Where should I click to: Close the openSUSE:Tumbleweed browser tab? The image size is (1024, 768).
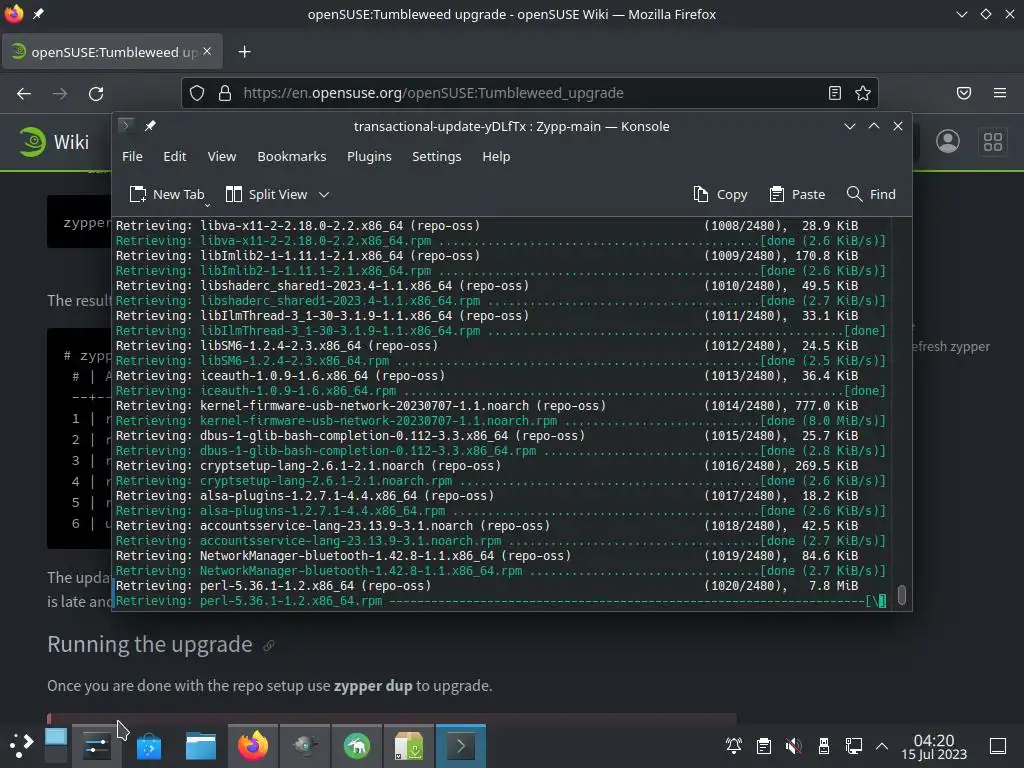207,51
